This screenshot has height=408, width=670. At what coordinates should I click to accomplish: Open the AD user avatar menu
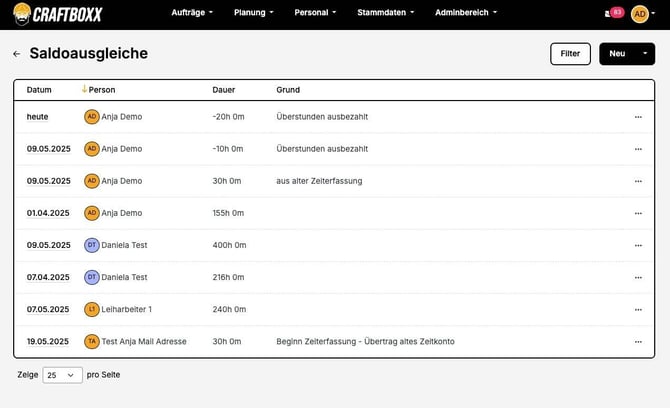pos(641,13)
